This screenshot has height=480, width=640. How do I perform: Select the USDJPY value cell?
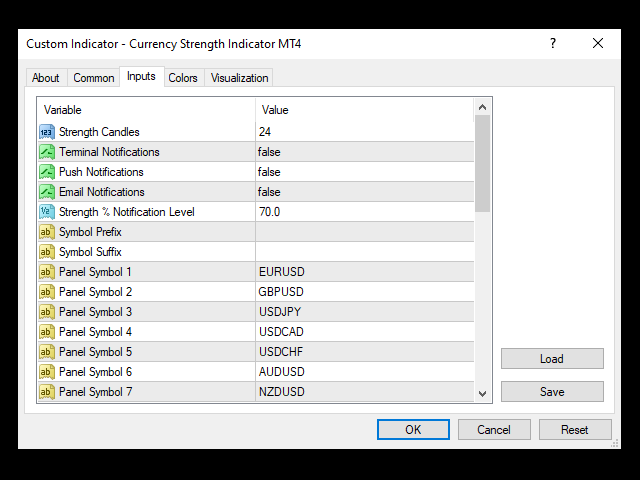pyautogui.click(x=364, y=312)
